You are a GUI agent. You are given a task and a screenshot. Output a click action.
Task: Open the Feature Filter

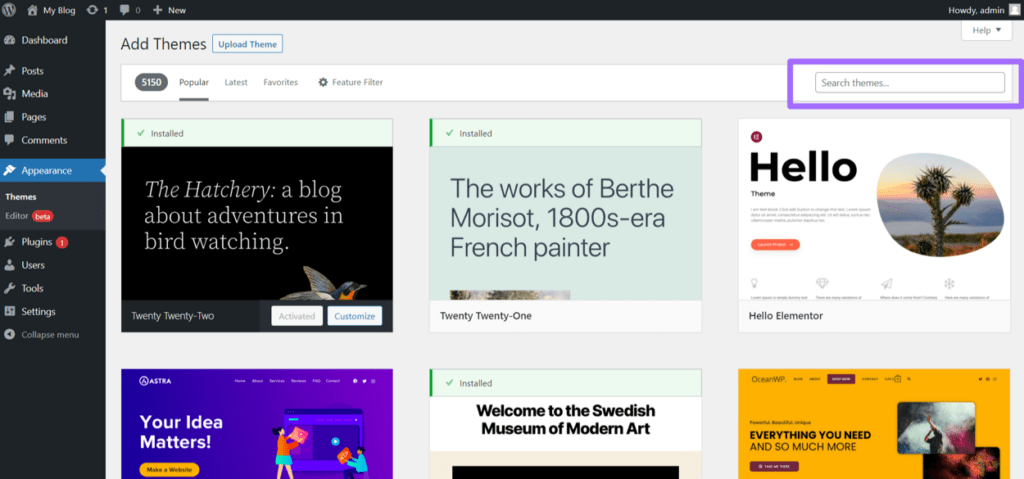pos(350,83)
